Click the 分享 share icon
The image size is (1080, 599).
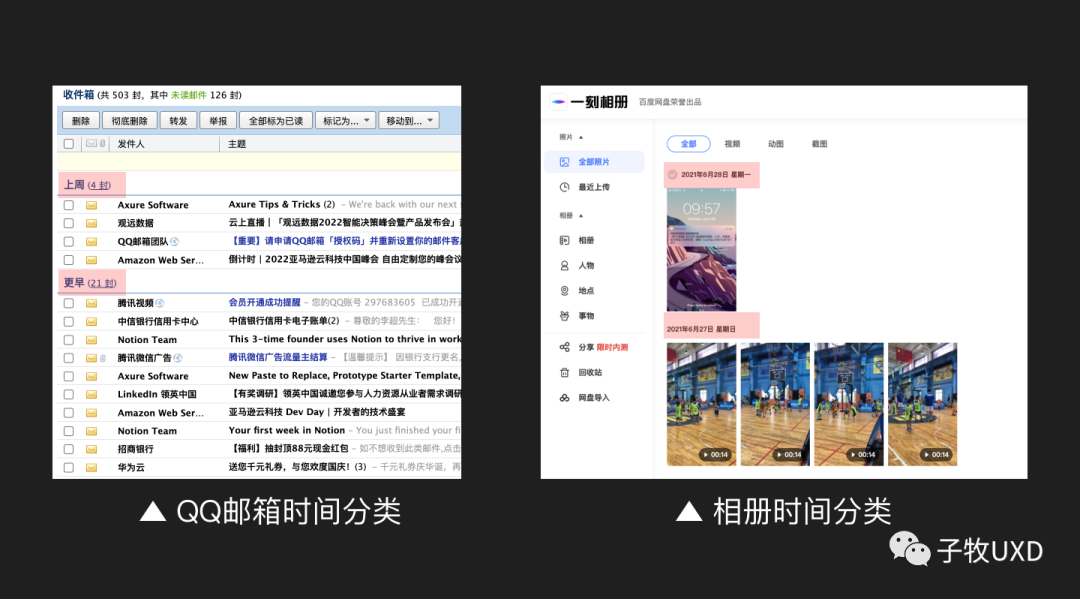coord(564,347)
